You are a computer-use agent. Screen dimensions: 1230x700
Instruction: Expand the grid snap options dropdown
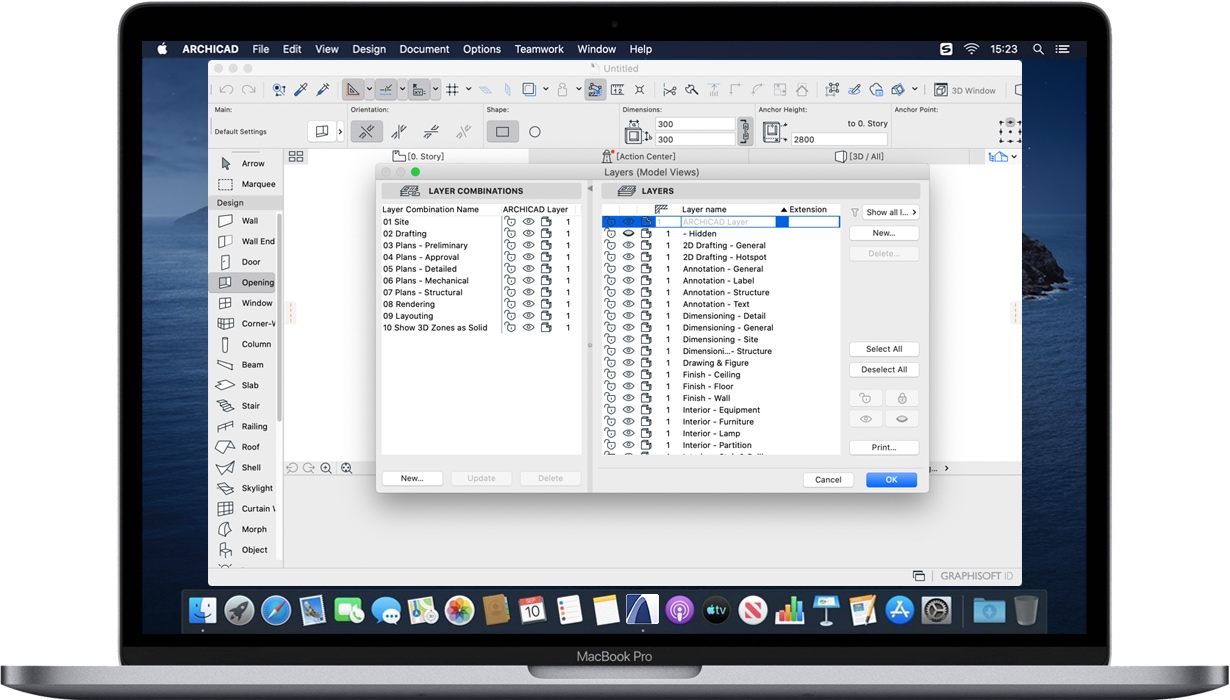pyautogui.click(x=468, y=89)
